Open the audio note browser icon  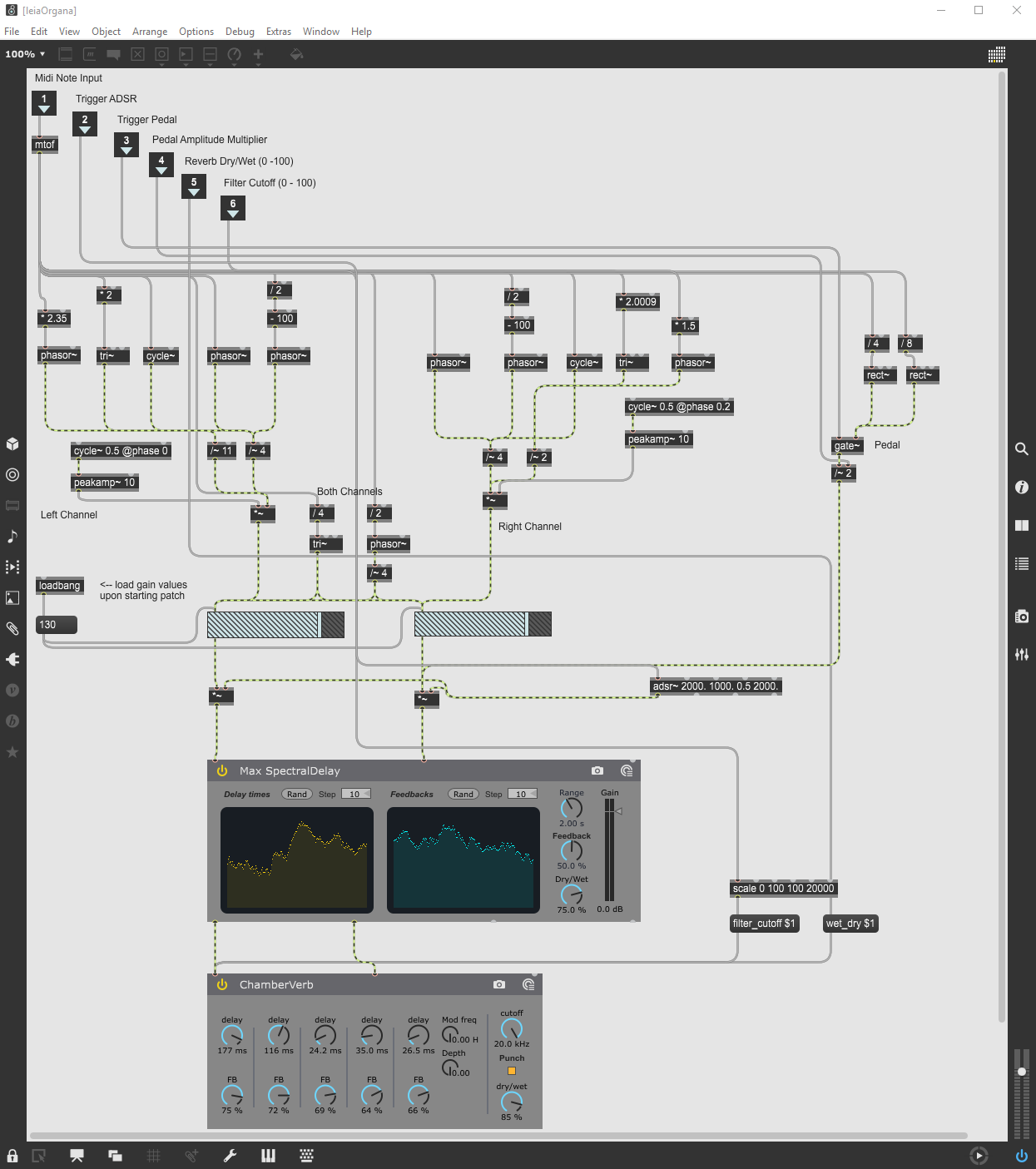(x=12, y=537)
